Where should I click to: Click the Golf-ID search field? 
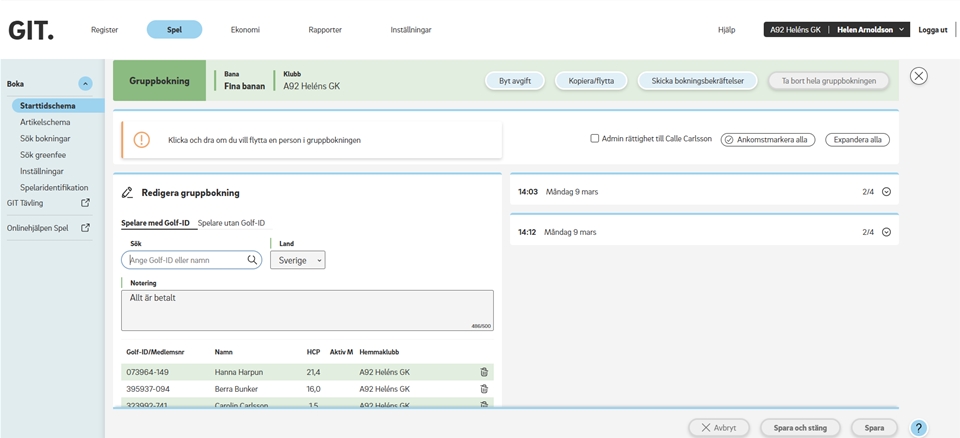click(185, 260)
